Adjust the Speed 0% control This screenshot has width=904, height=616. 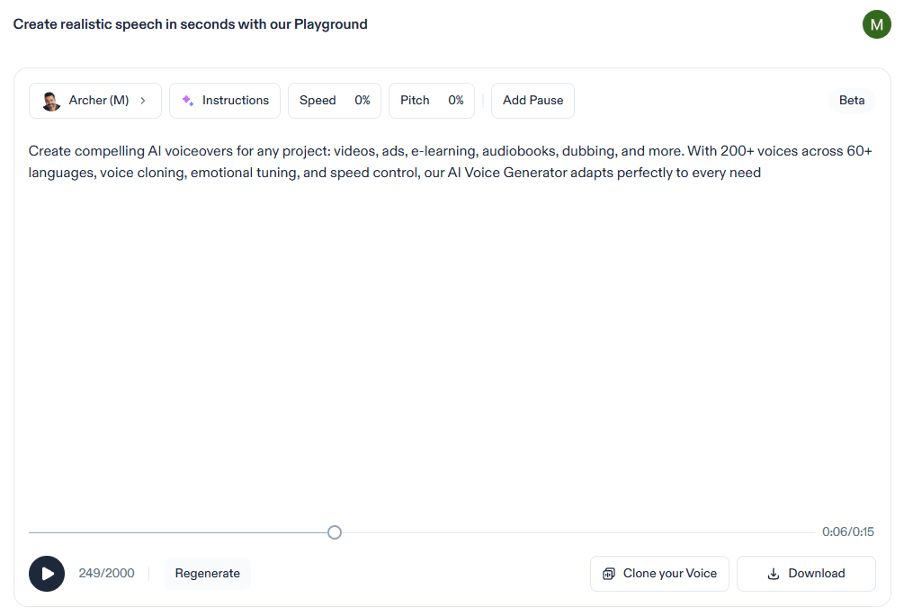point(334,101)
